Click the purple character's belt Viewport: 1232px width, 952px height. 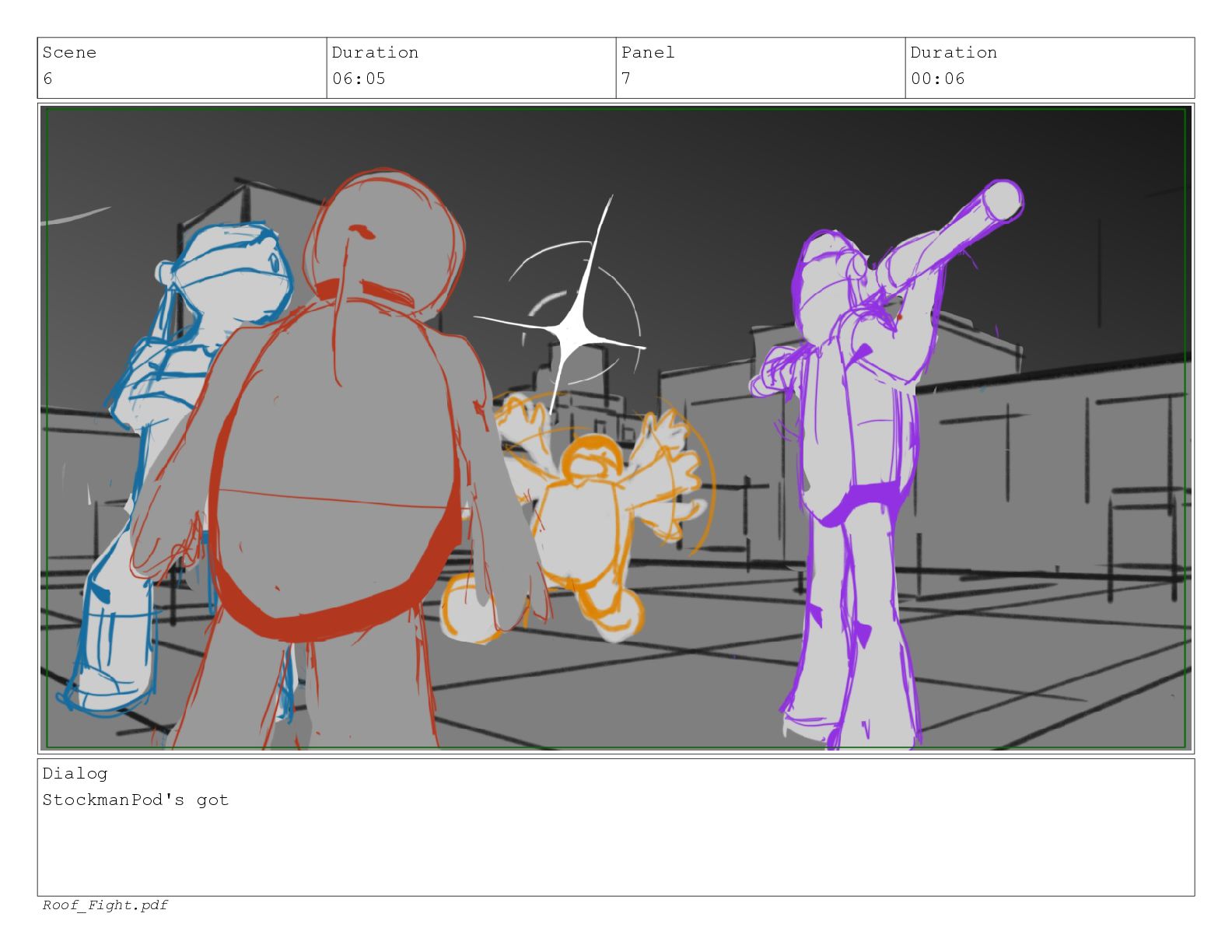pyautogui.click(x=863, y=498)
